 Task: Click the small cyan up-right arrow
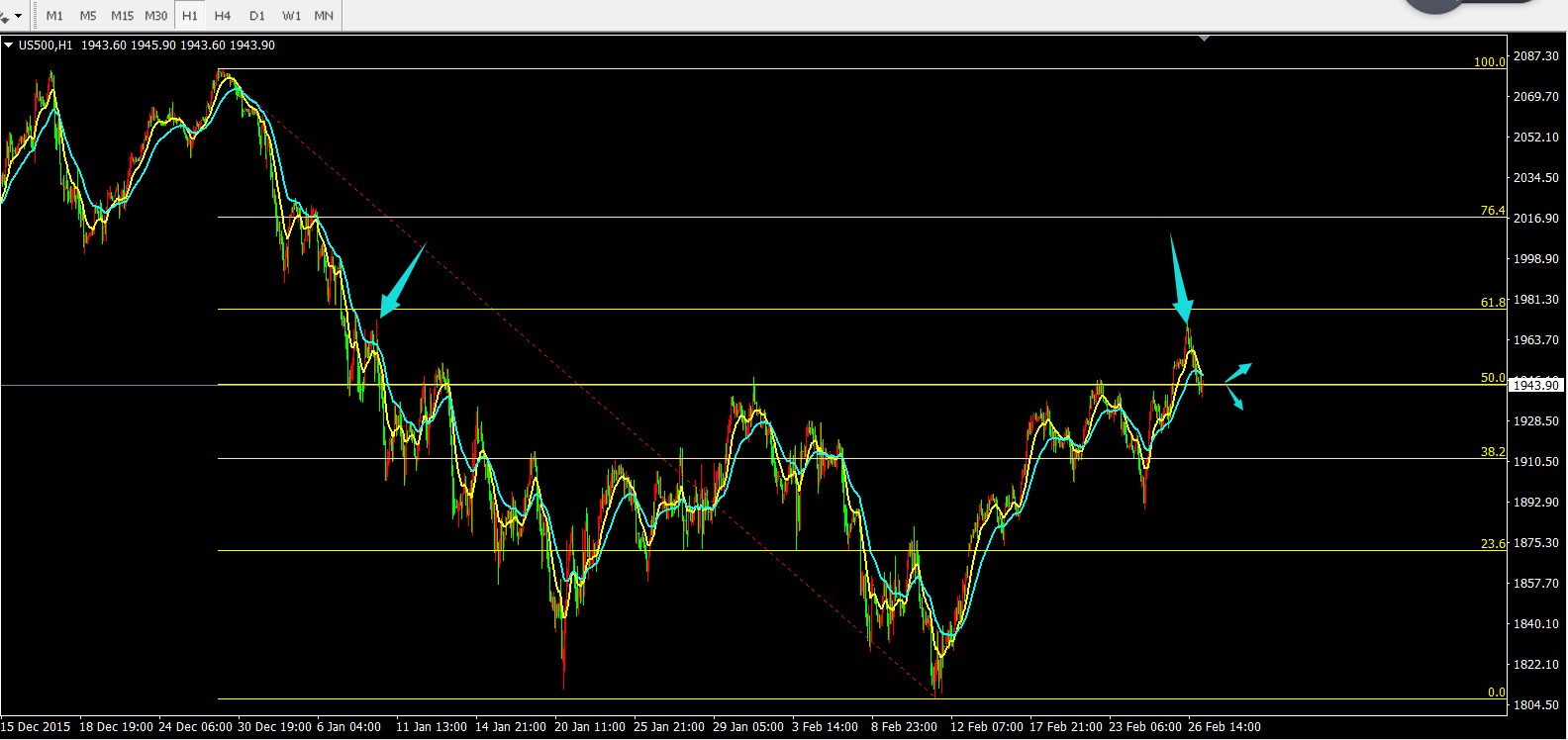[1239, 371]
